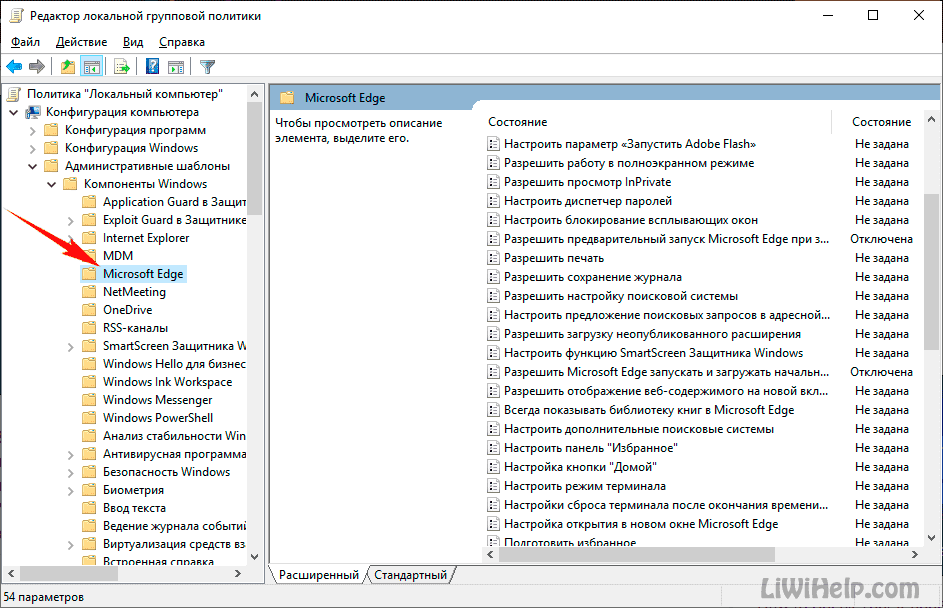943x608 pixels.
Task: Click the icon beside «Настроить режим терминала»
Action: click(x=493, y=486)
